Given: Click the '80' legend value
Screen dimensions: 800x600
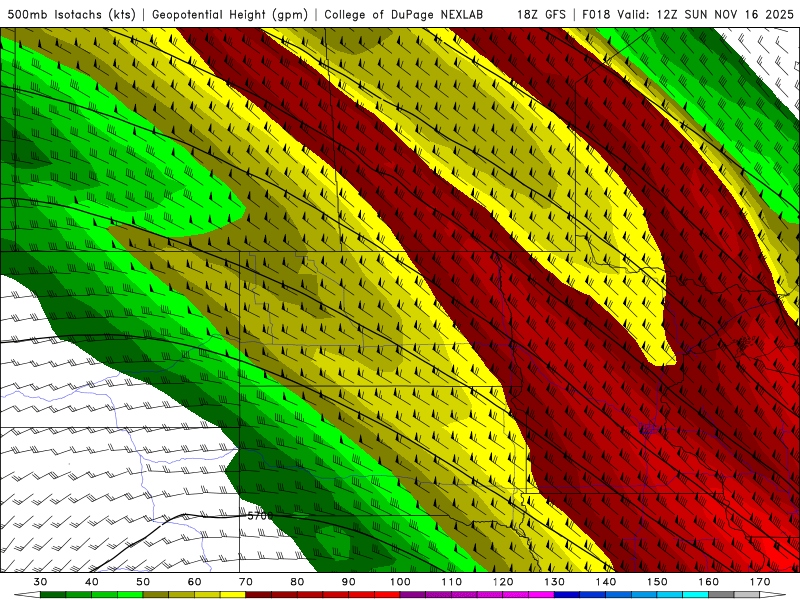Looking at the screenshot, I should tap(297, 582).
